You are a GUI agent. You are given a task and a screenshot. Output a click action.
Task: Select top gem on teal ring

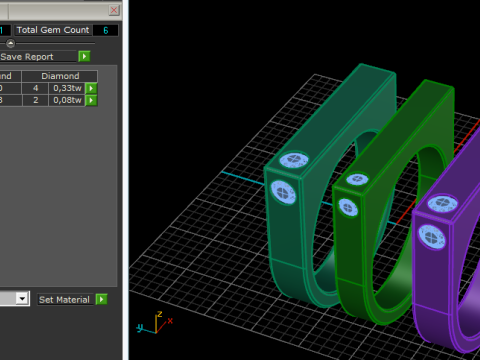click(294, 160)
